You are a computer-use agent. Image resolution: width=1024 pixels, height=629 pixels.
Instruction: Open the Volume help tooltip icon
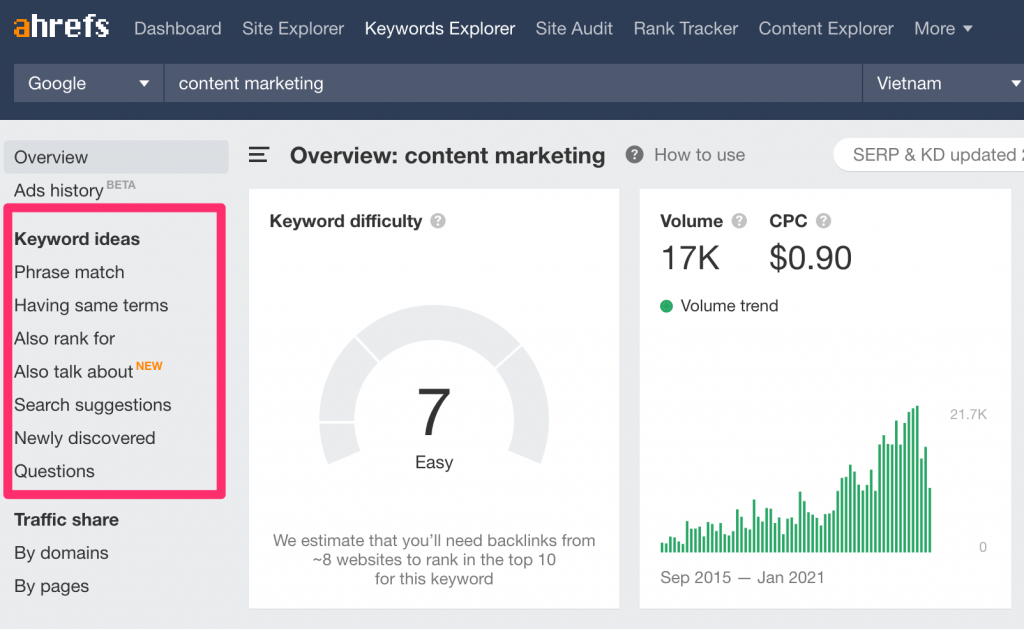(x=739, y=221)
